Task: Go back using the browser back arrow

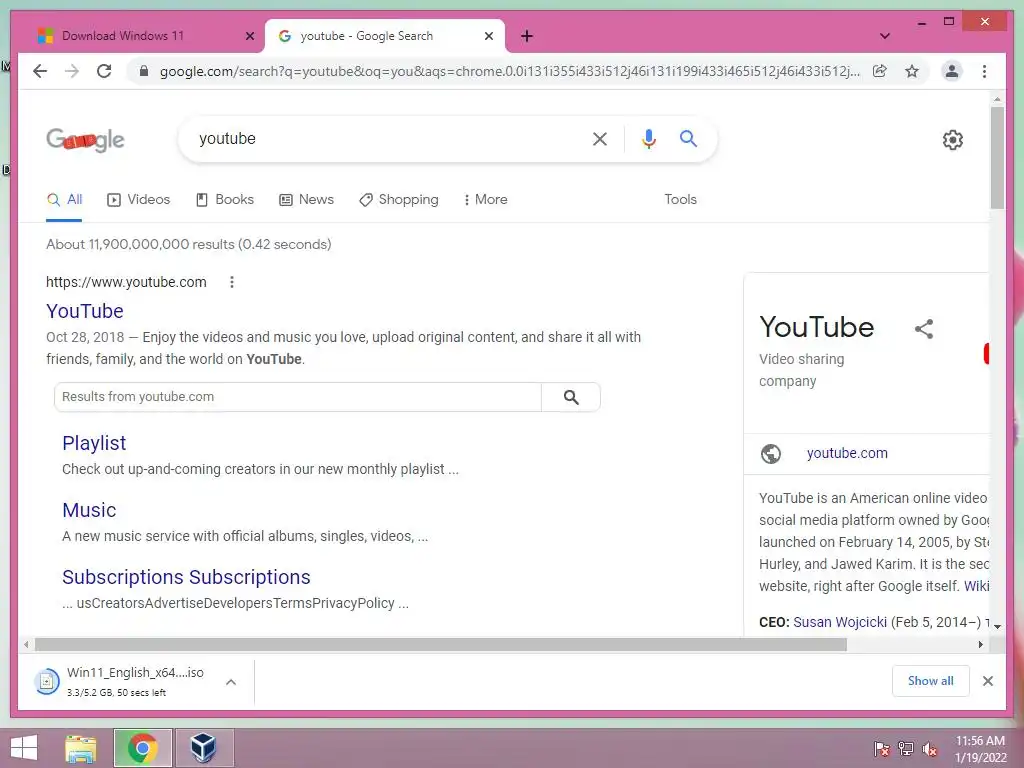Action: (x=40, y=71)
